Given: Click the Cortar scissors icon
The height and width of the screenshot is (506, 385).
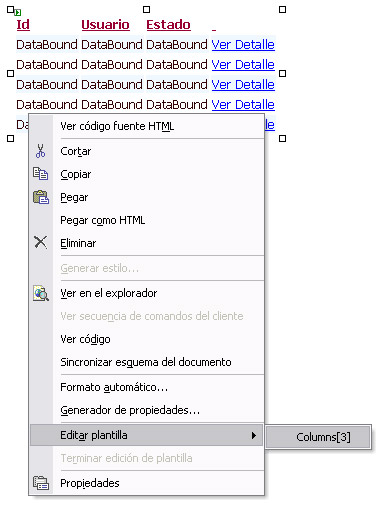Looking at the screenshot, I should (41, 151).
